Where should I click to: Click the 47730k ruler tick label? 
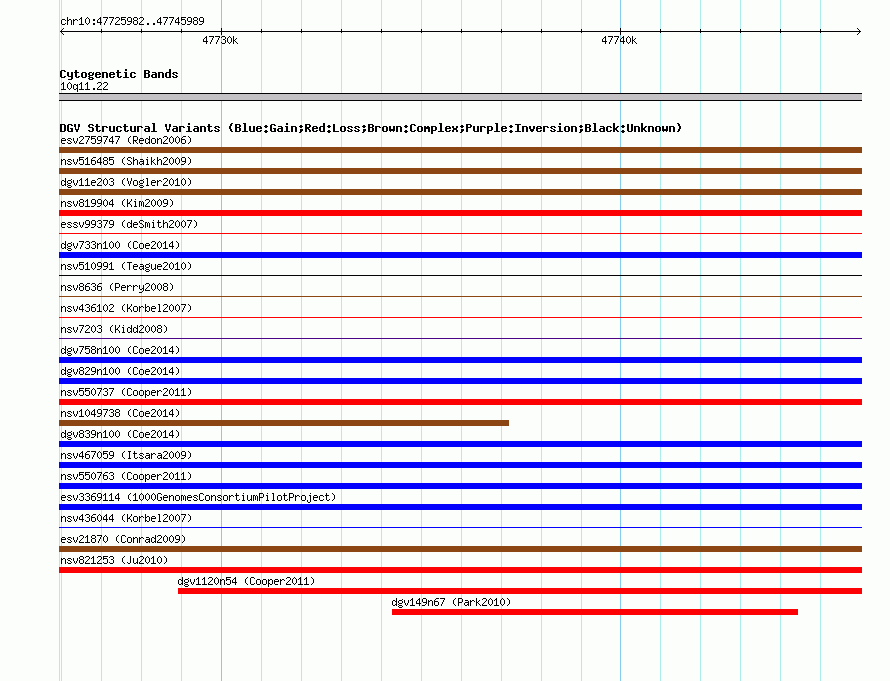point(220,40)
